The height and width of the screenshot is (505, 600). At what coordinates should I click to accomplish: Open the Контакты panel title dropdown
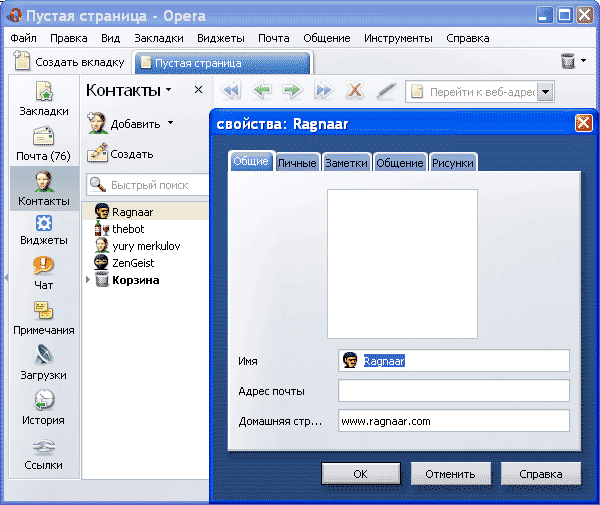pyautogui.click(x=168, y=90)
